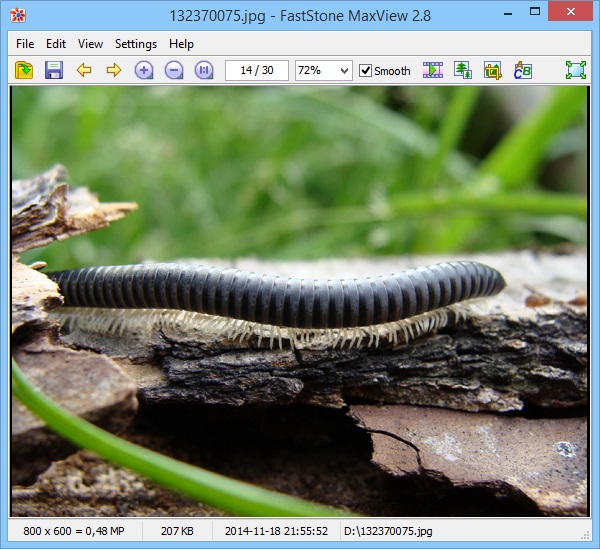Switch to full screen view icon

point(575,70)
